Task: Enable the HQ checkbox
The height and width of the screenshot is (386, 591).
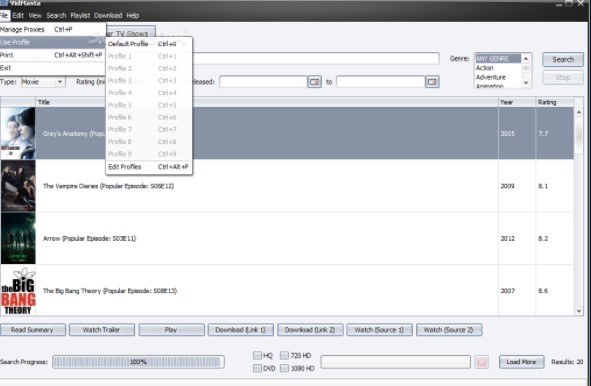Action: click(x=257, y=355)
